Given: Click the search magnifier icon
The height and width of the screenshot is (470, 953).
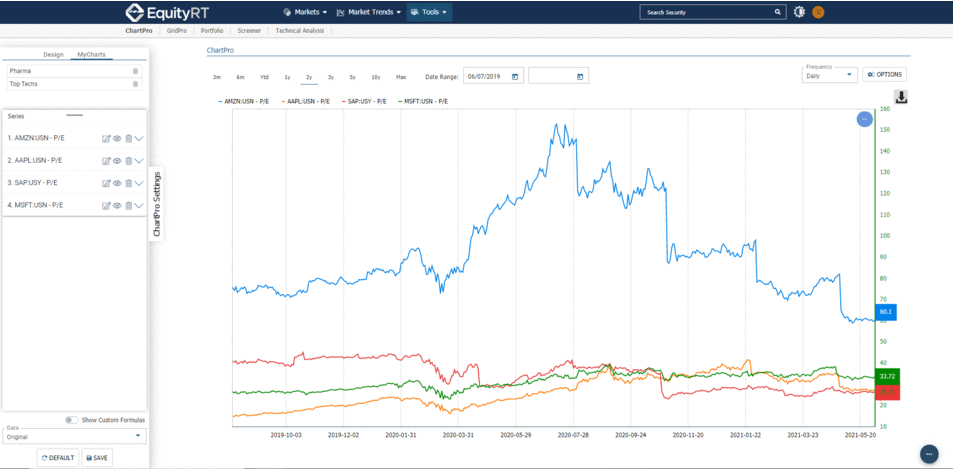Looking at the screenshot, I should (777, 12).
